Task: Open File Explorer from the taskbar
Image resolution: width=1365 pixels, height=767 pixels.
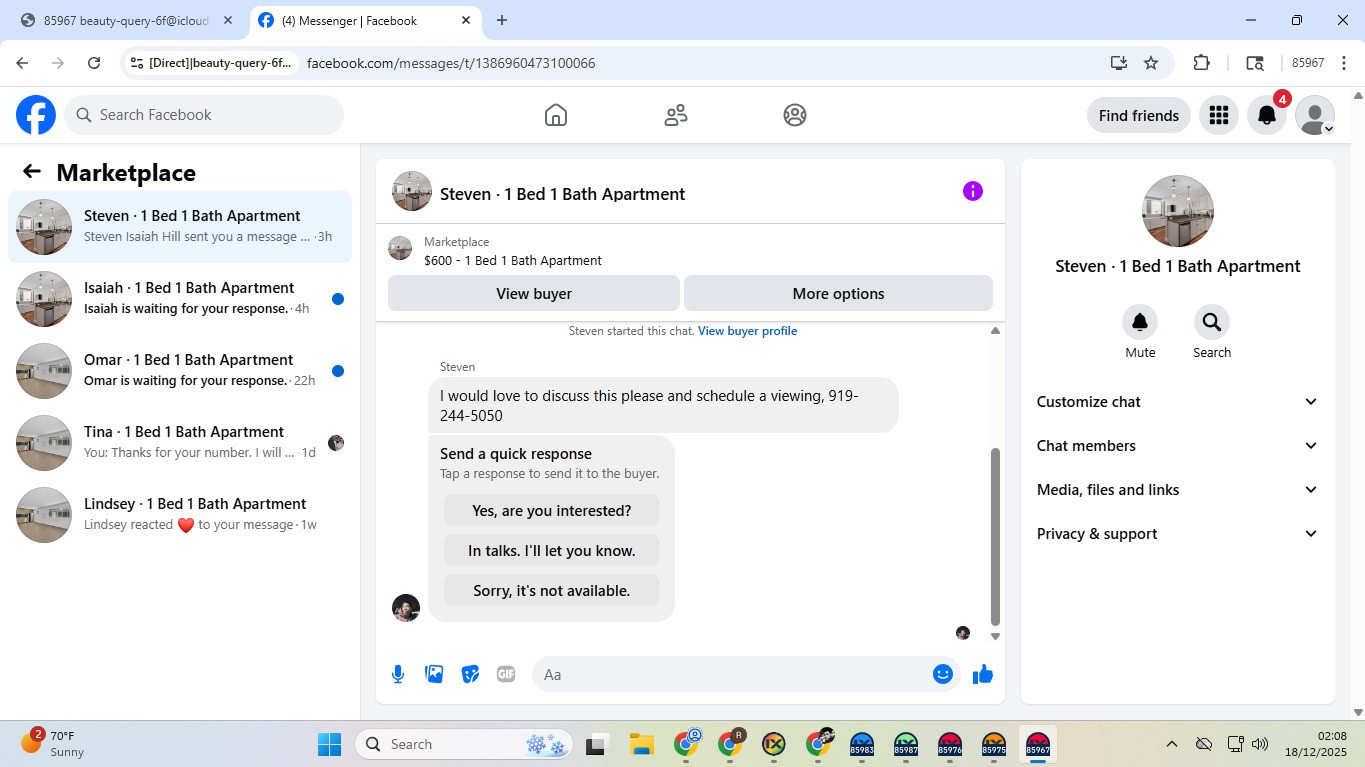Action: 641,744
